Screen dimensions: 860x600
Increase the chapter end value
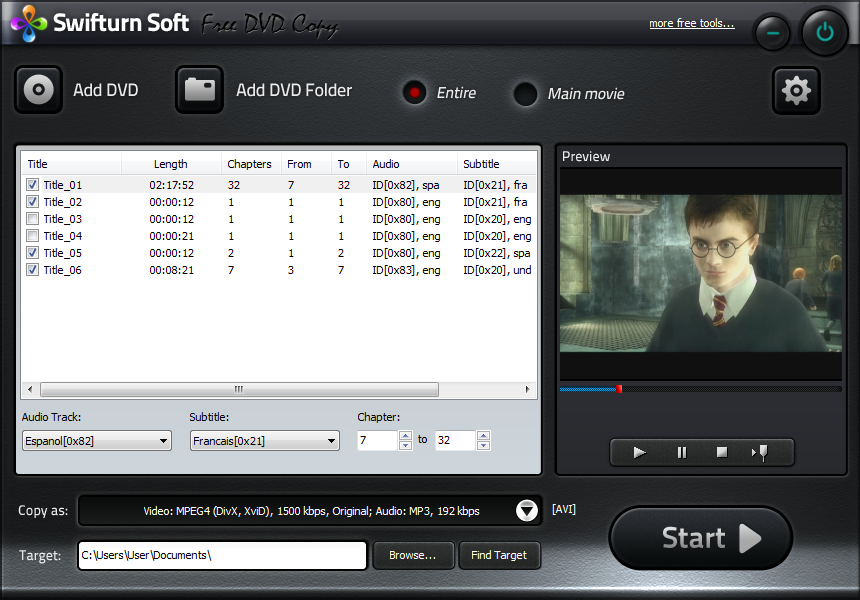[483, 435]
